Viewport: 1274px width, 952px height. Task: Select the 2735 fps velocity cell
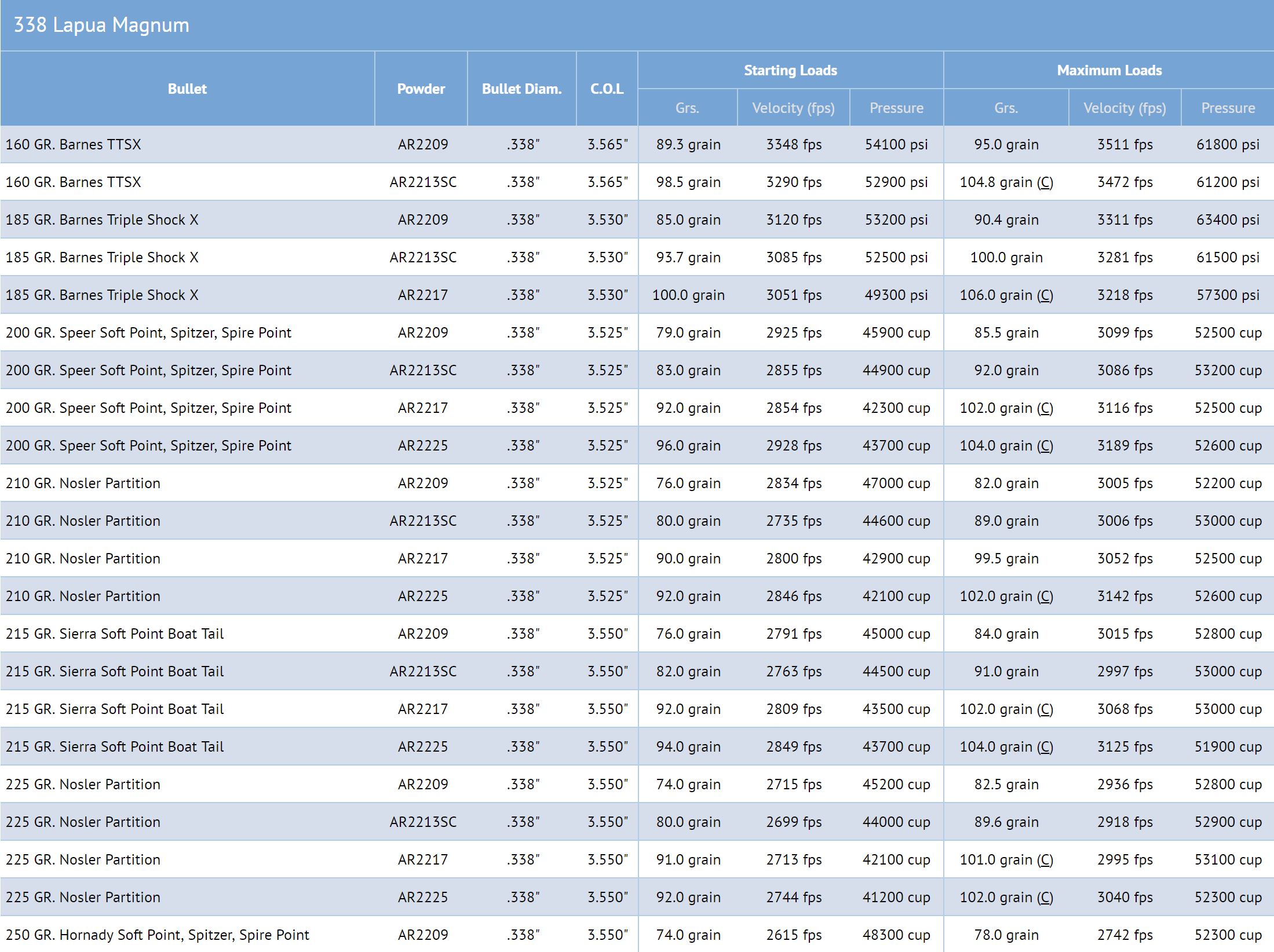[x=794, y=521]
